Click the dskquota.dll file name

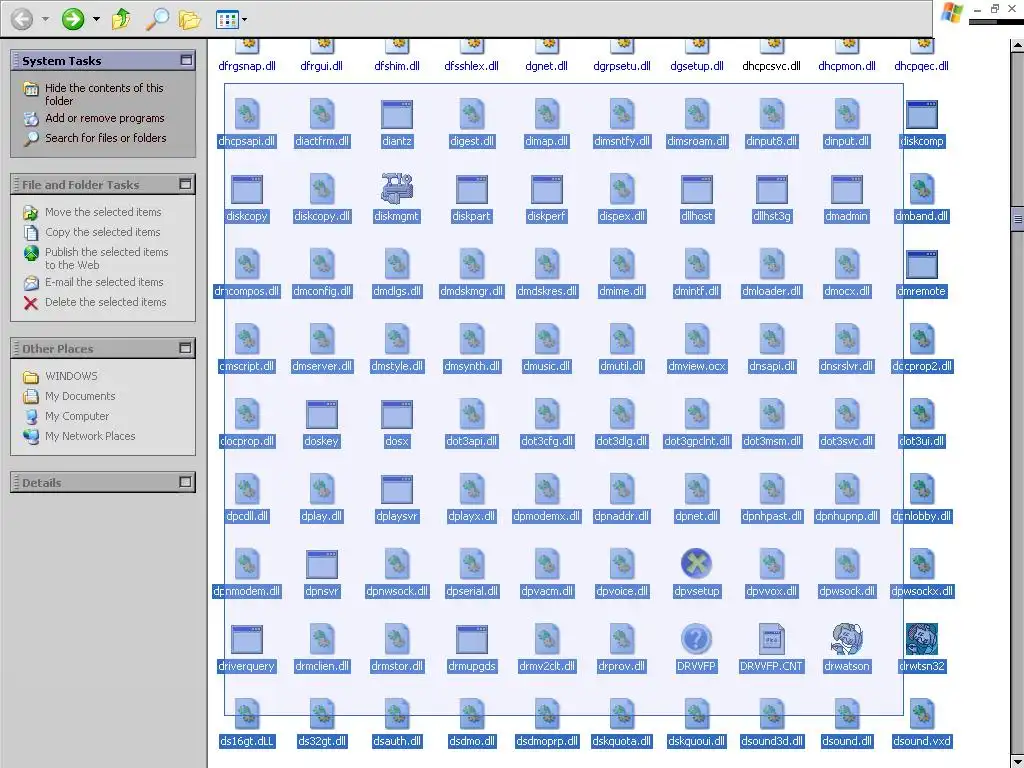(622, 741)
